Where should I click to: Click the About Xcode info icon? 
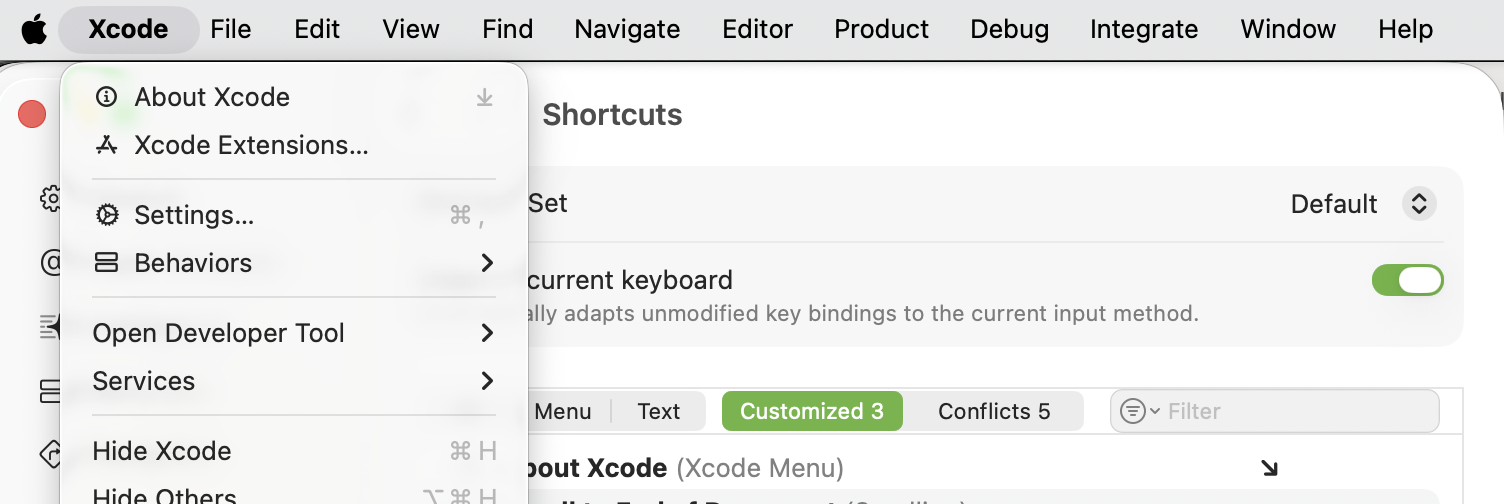pyautogui.click(x=106, y=97)
